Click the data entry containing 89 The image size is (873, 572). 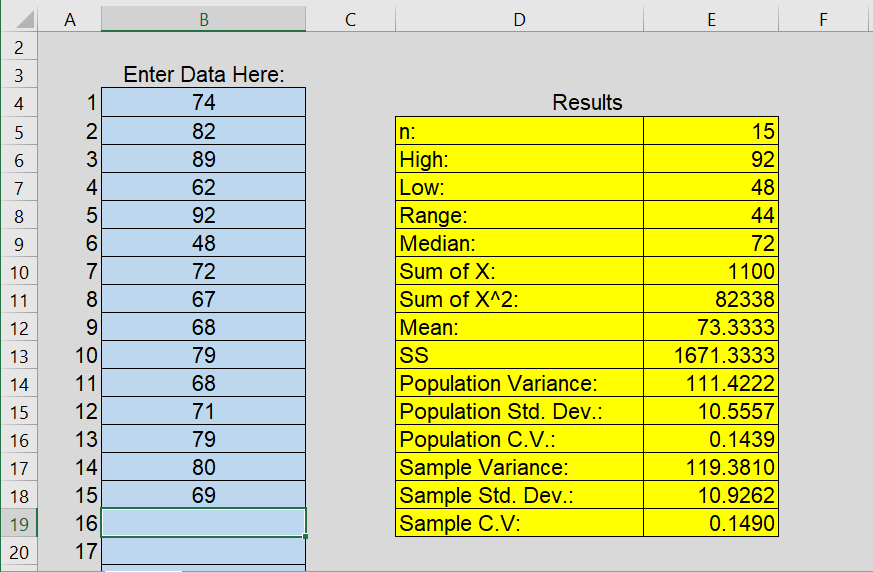[203, 158]
